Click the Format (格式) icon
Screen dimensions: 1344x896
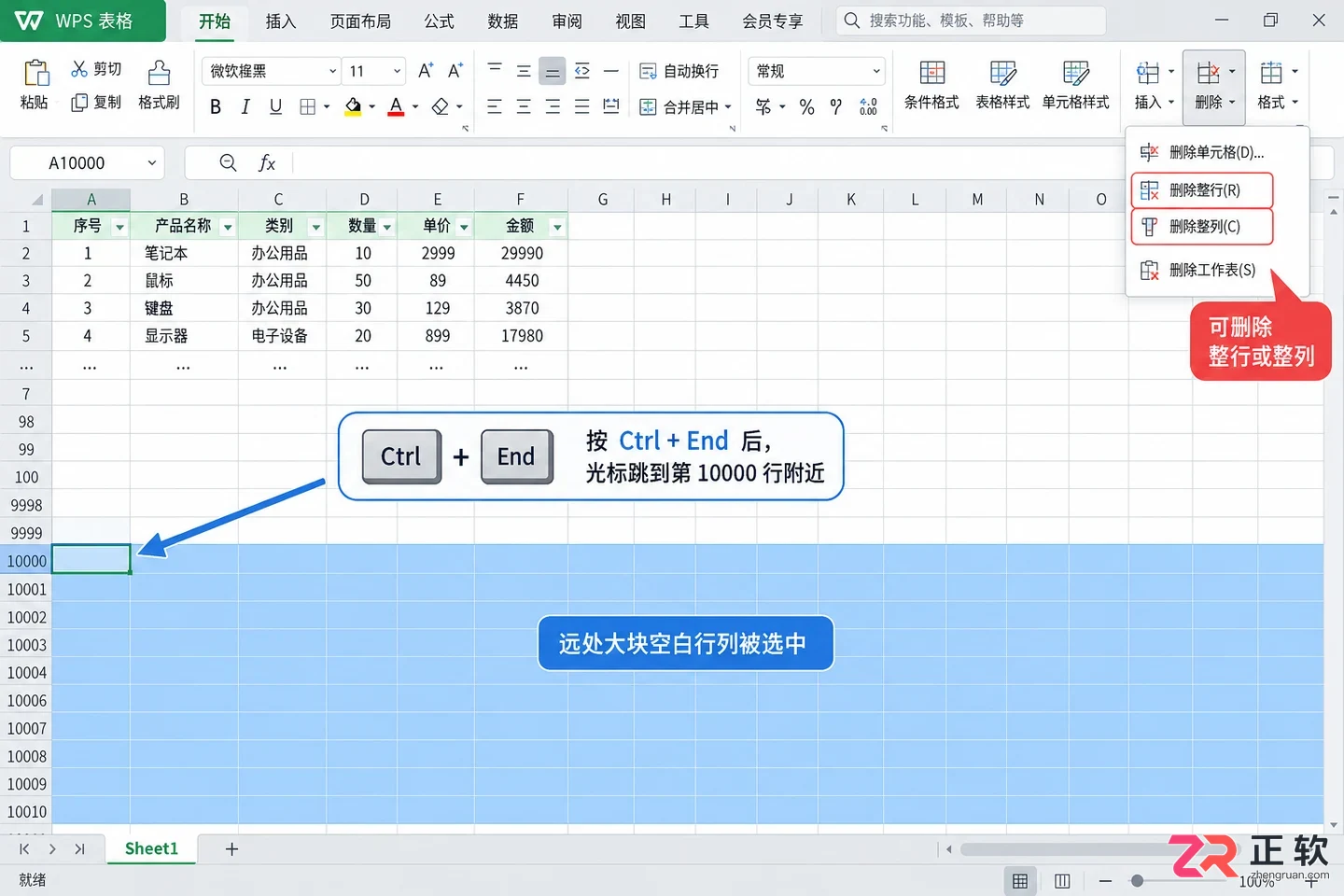pyautogui.click(x=1271, y=73)
